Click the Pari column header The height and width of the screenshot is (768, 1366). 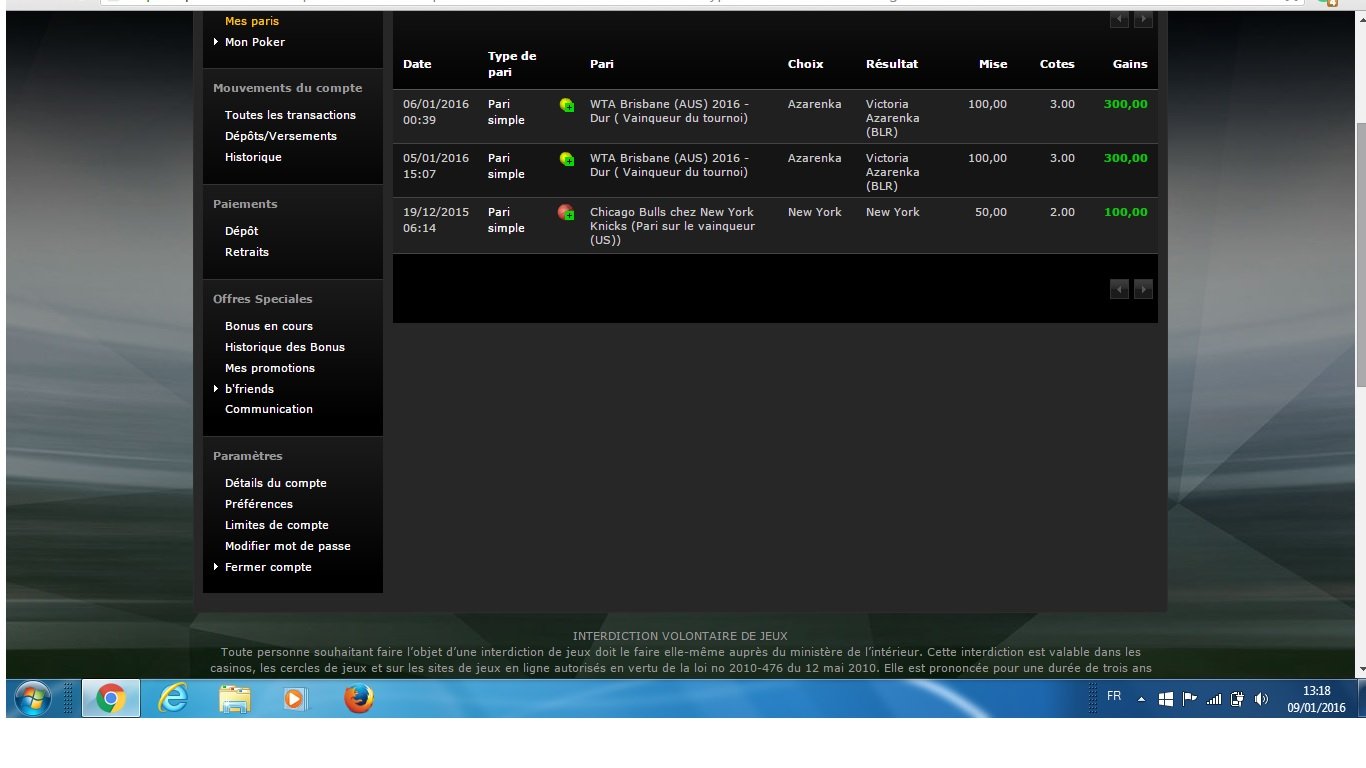tap(602, 64)
